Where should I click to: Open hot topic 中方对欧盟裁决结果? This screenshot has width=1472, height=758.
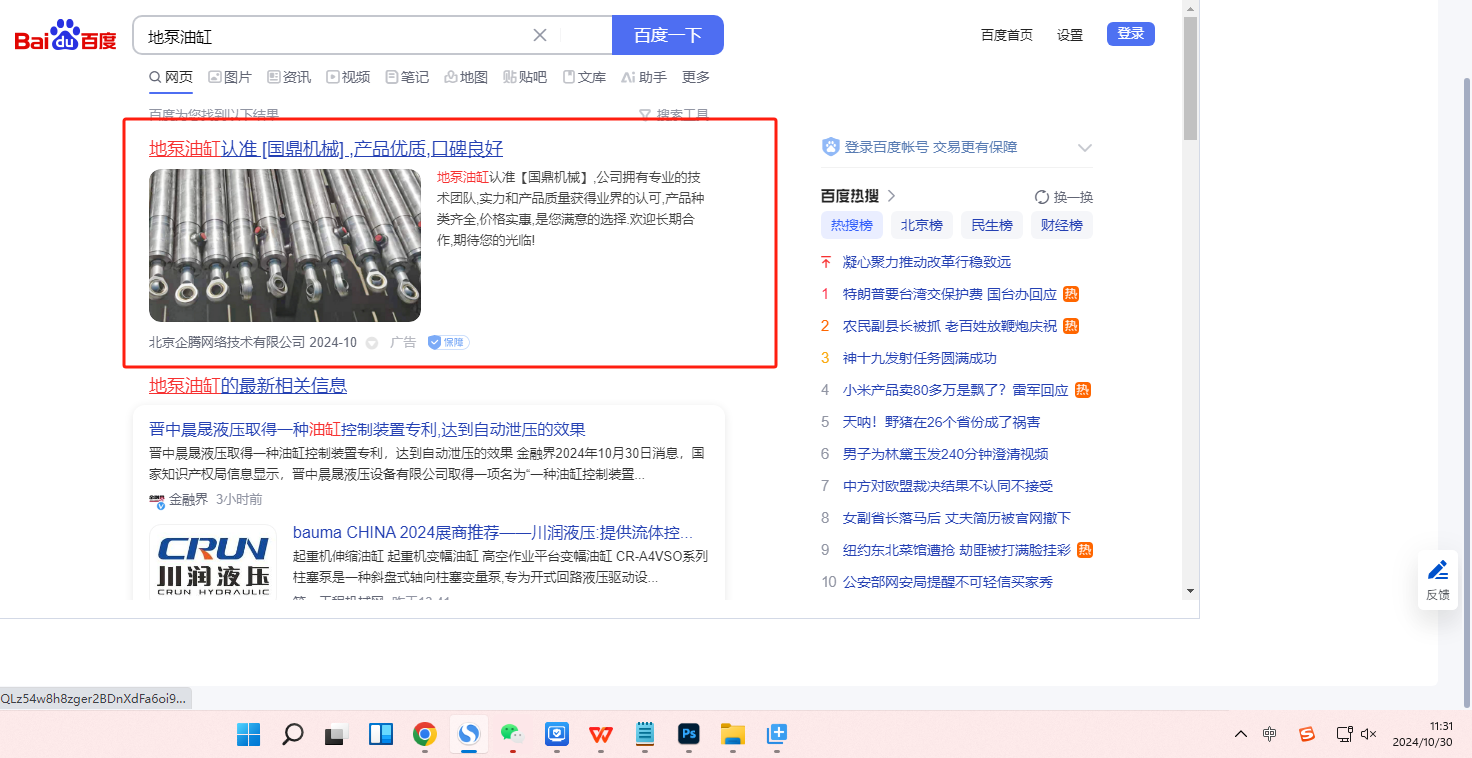coord(948,486)
